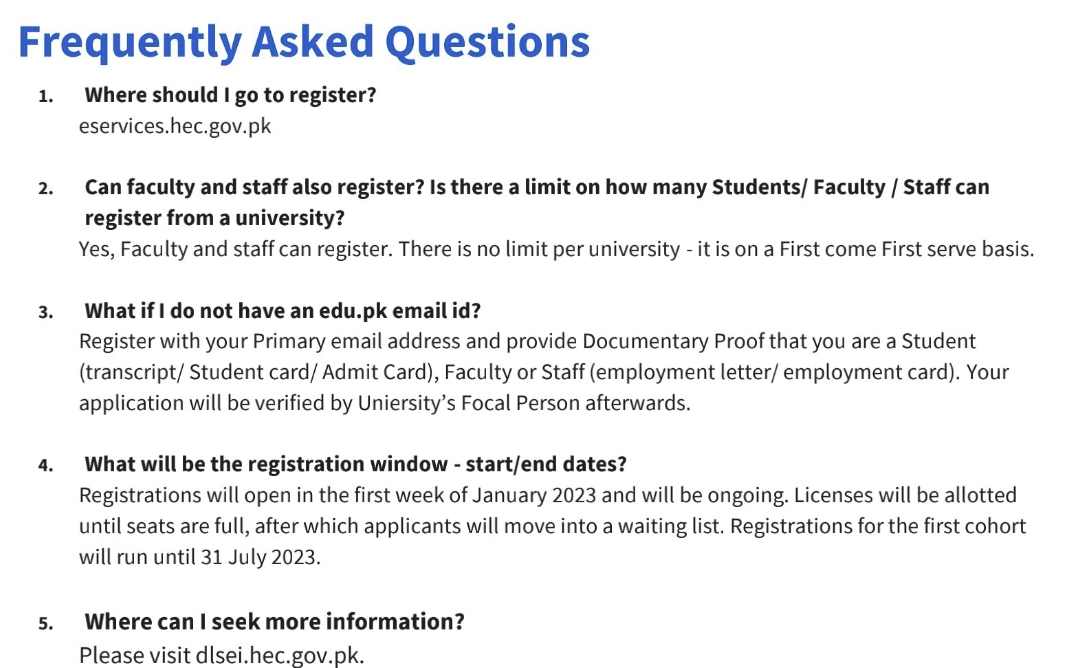Open the eservices.hec.gov.pk registration link
The image size is (1080, 668).
pos(175,126)
